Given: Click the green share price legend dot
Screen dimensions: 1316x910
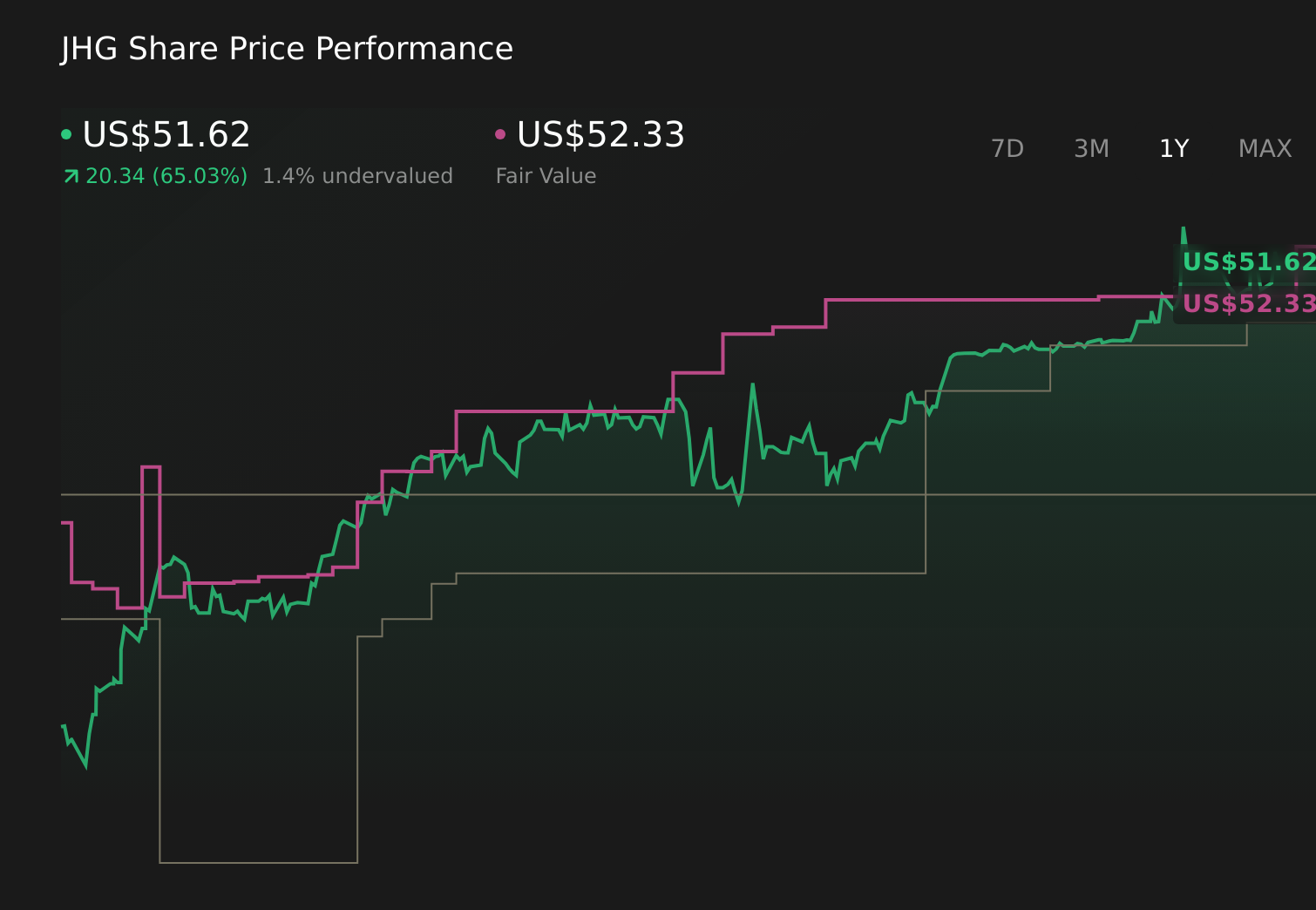Looking at the screenshot, I should tap(68, 133).
